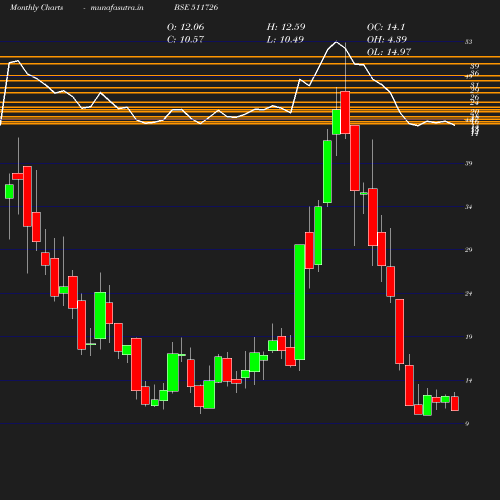Click the 'Monthly Charts' title text

[37, 7]
